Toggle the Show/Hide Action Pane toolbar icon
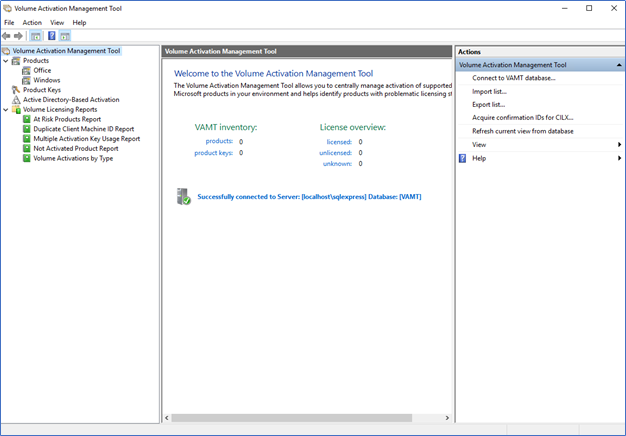The height and width of the screenshot is (436, 626). [x=65, y=36]
